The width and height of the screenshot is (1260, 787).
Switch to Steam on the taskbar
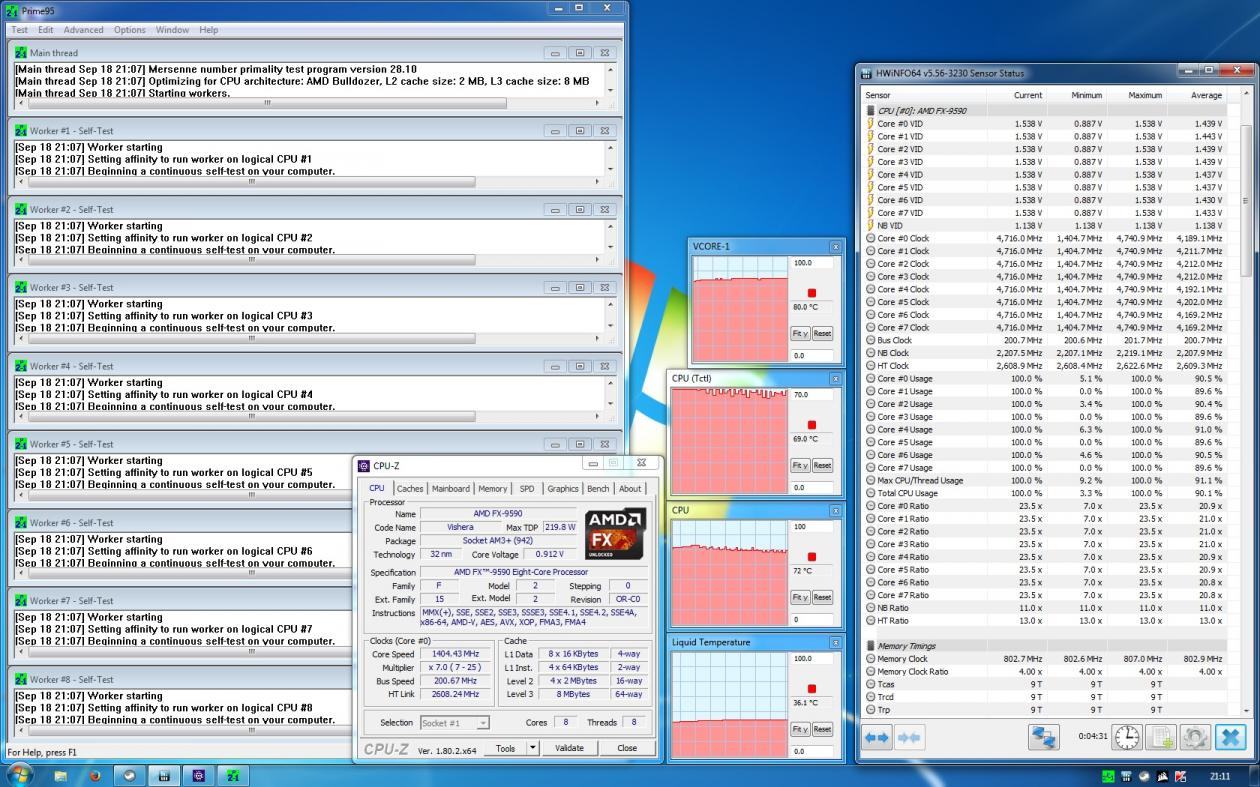129,775
